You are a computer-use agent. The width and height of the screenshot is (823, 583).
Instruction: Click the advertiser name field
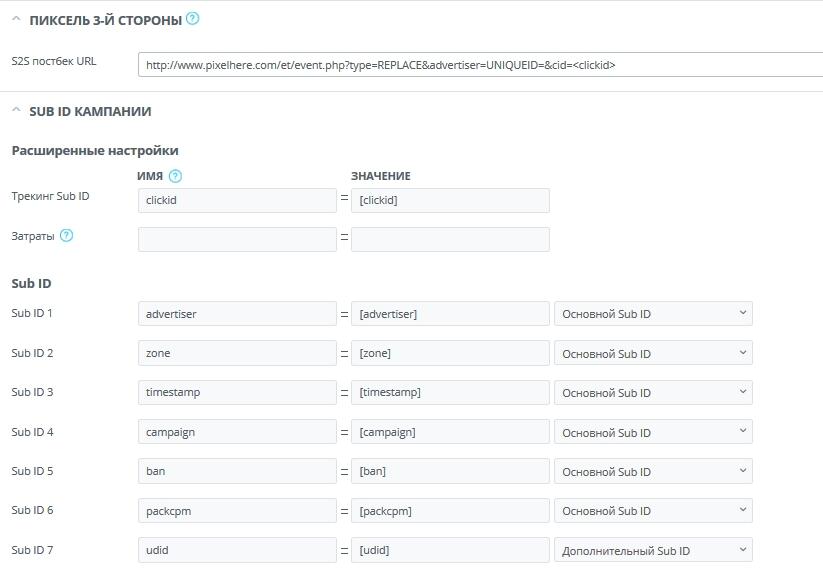[x=237, y=314]
